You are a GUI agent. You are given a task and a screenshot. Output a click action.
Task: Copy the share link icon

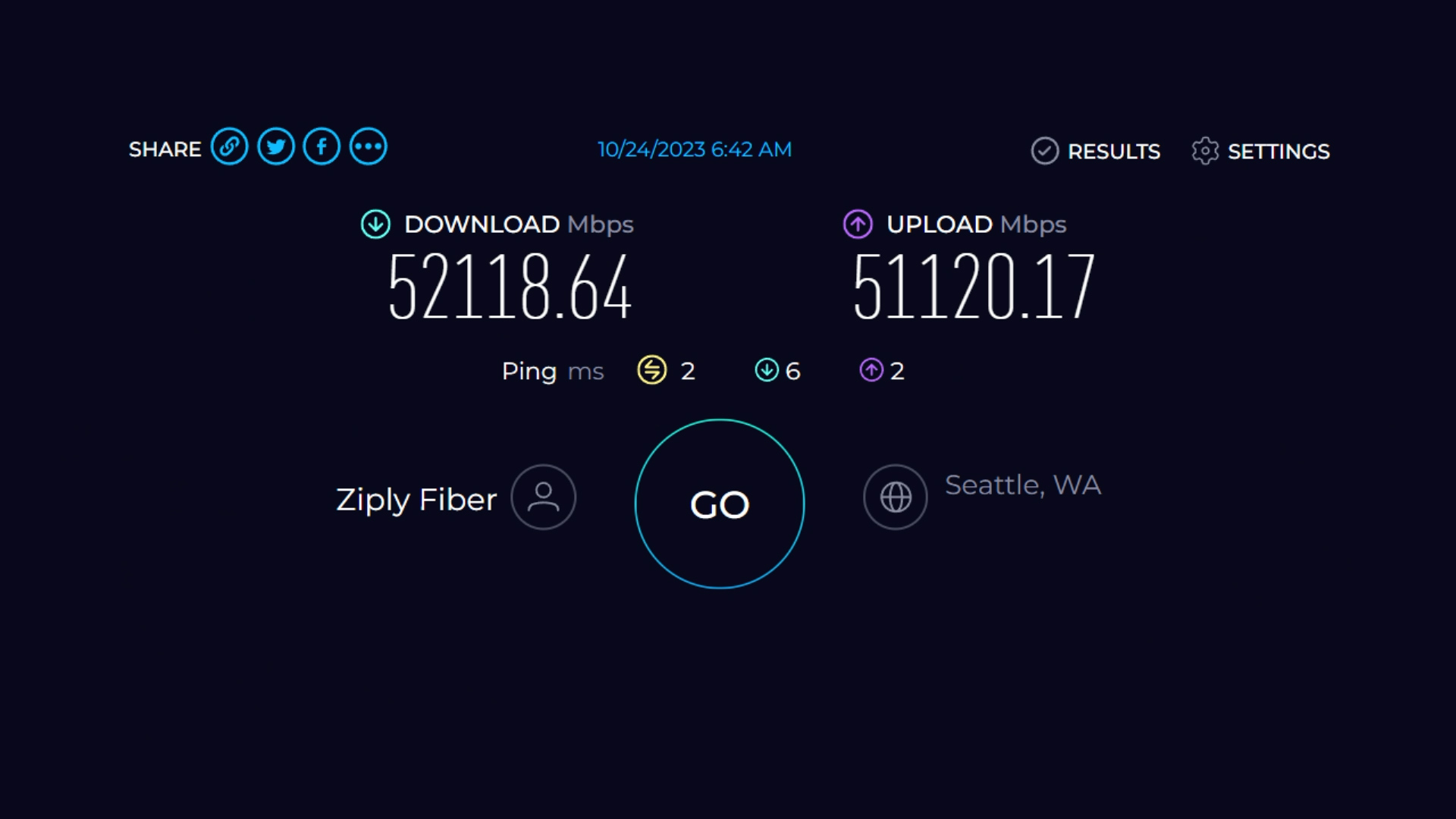coord(229,147)
